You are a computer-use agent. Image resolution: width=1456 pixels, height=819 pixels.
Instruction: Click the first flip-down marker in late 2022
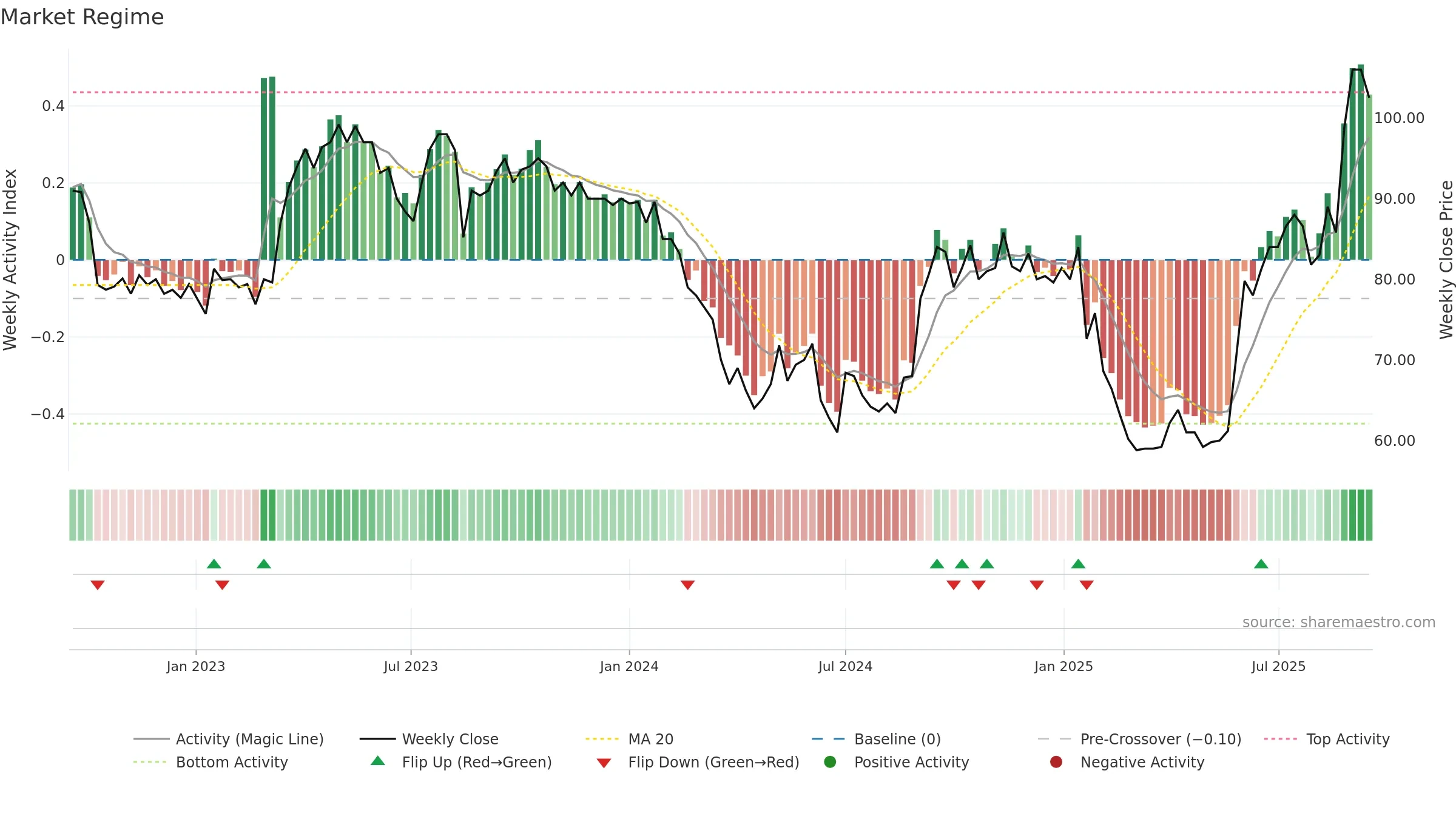tap(98, 585)
